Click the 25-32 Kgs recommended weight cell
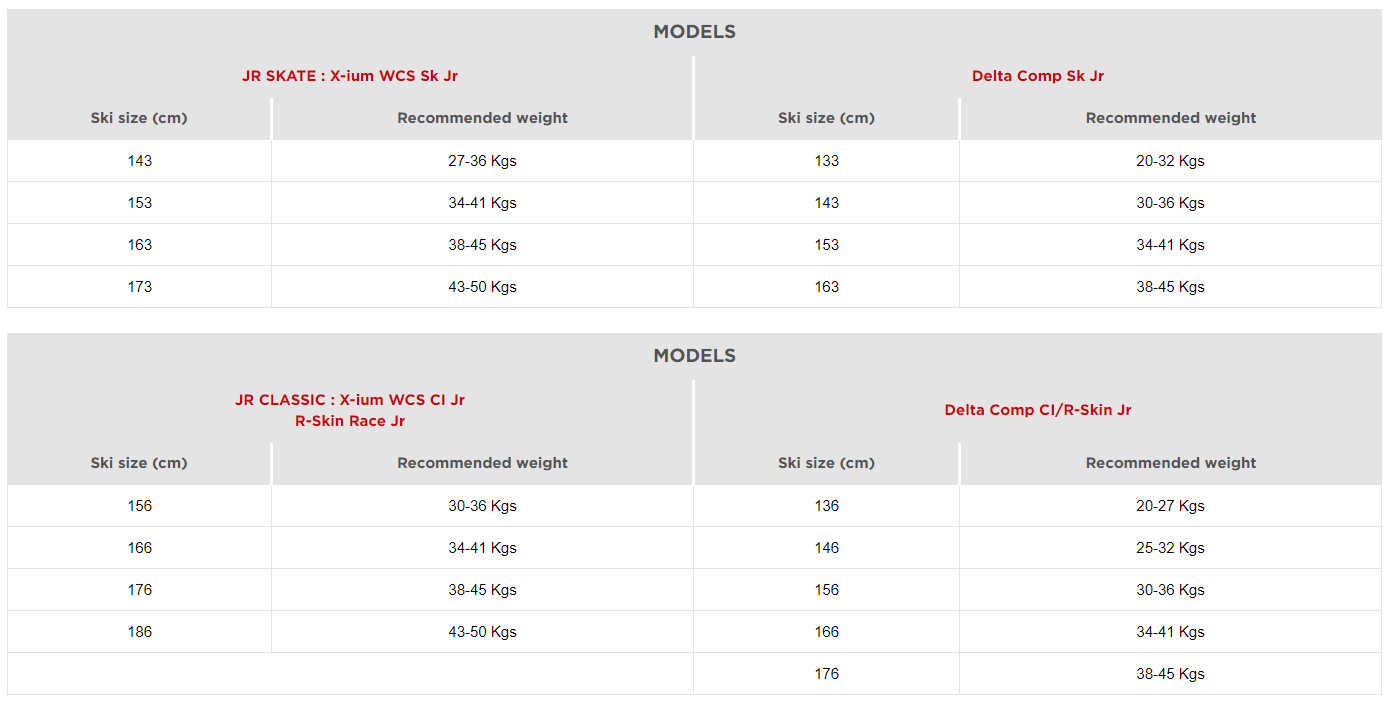The width and height of the screenshot is (1390, 709). (1170, 548)
